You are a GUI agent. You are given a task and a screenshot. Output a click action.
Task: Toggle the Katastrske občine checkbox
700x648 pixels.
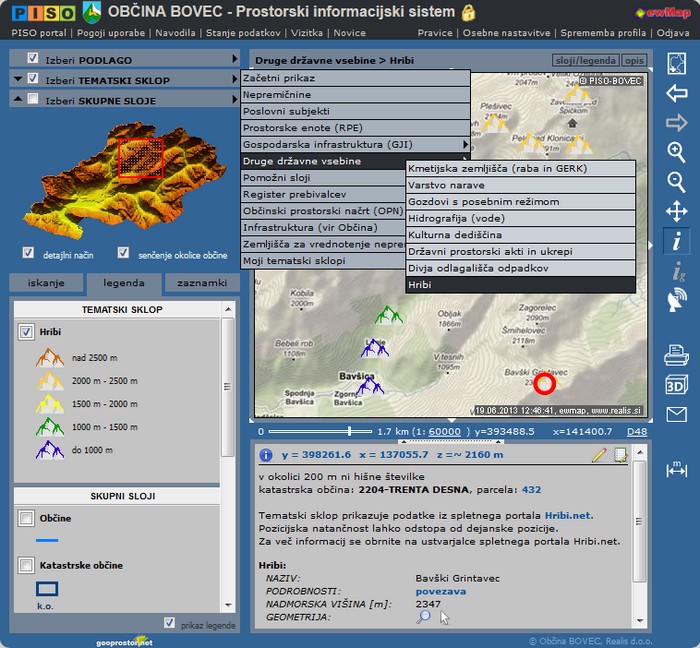[x=27, y=565]
